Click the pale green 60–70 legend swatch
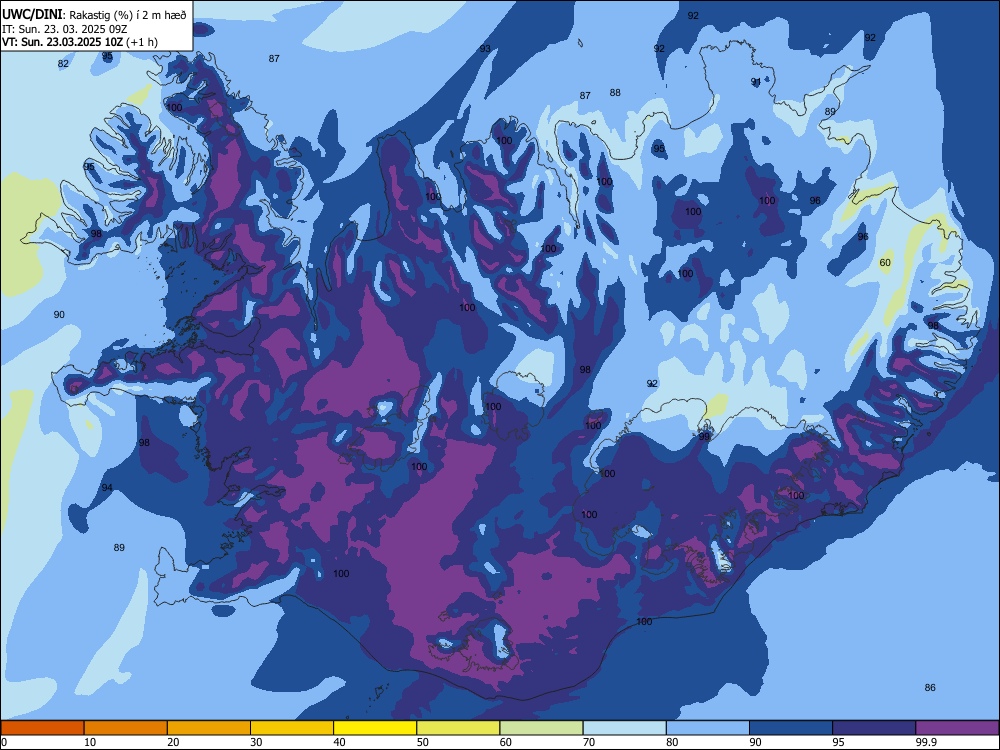This screenshot has width=1000, height=750. tap(541, 728)
